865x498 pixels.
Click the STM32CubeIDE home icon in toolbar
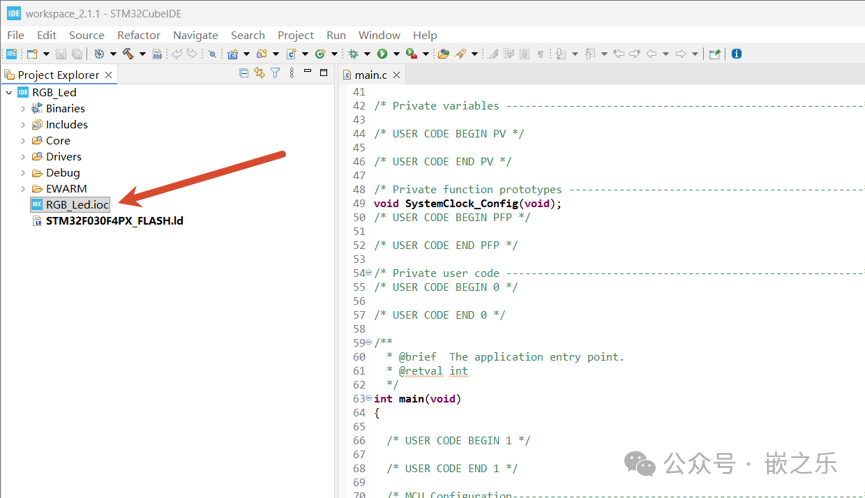(x=12, y=53)
